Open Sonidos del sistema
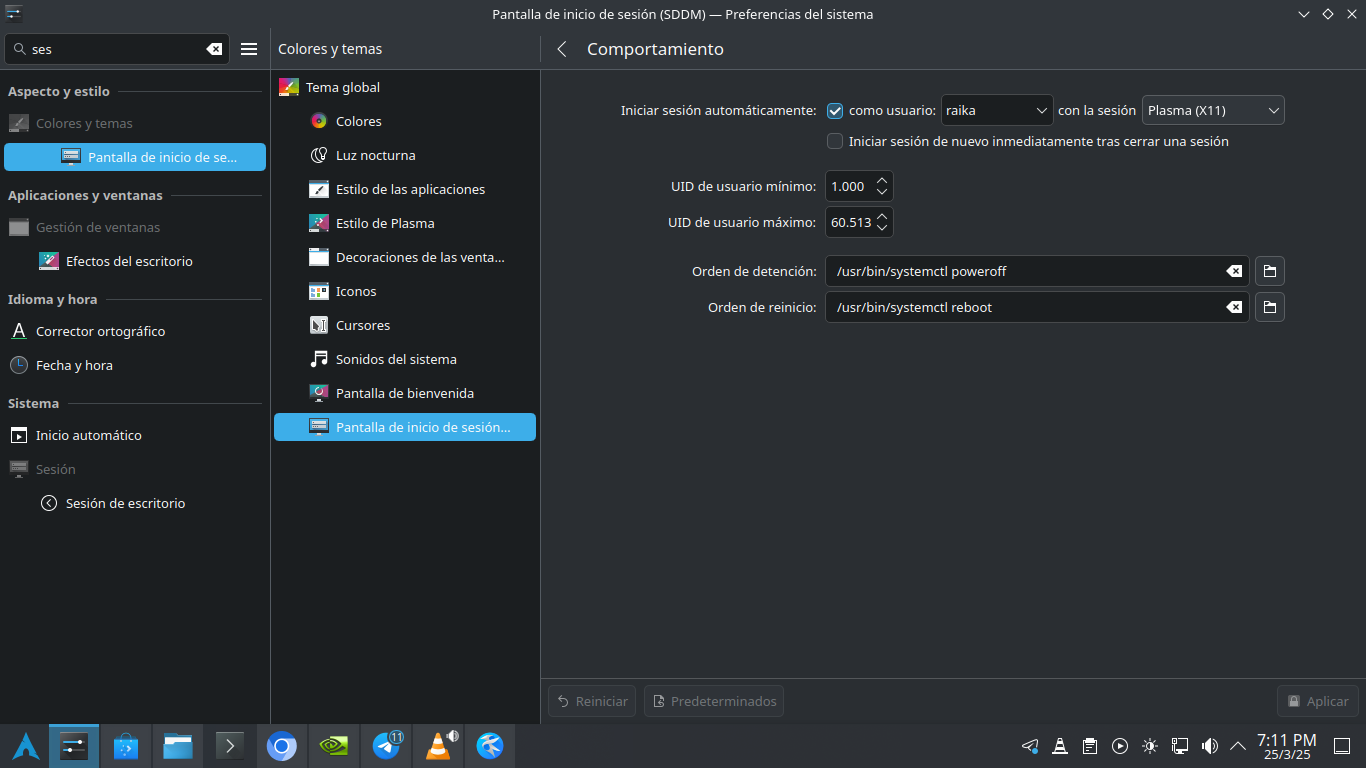Screen dimensions: 1366x768 [x=405, y=359]
